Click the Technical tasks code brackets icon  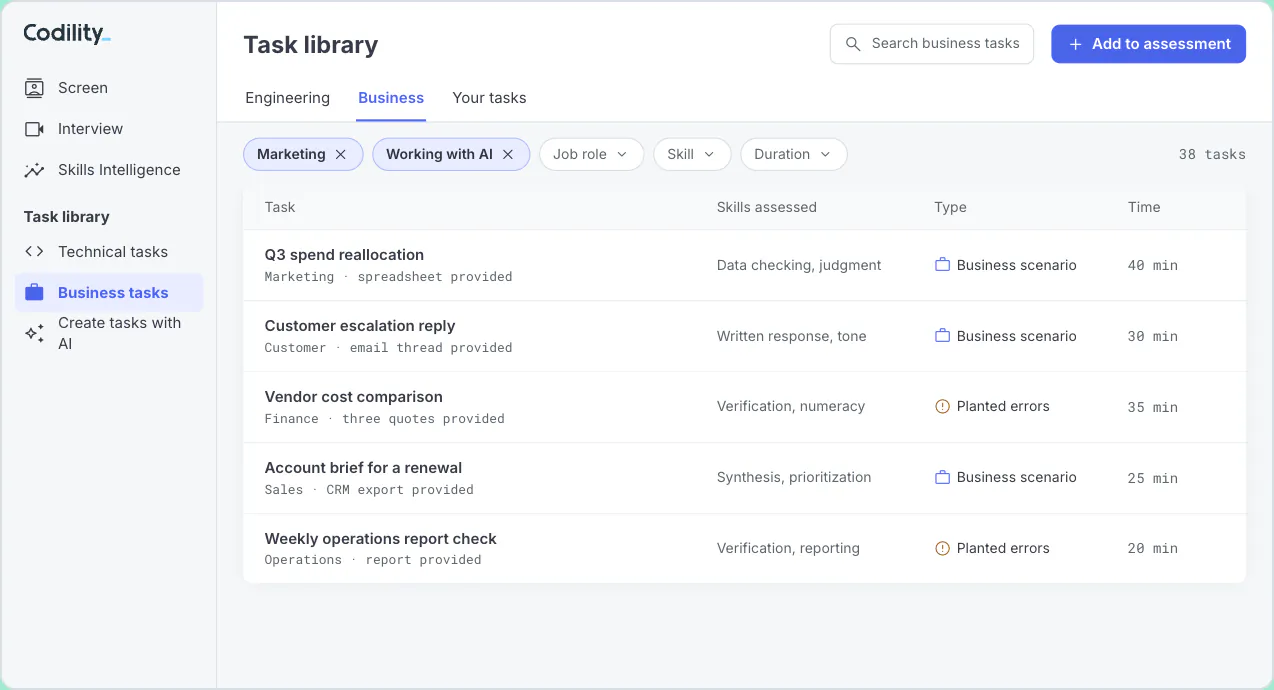[34, 252]
